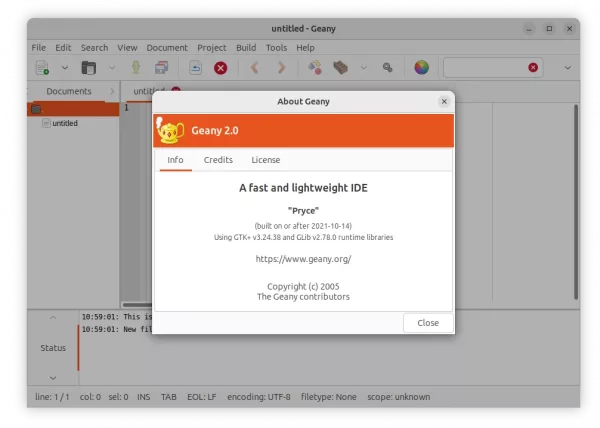The width and height of the screenshot is (600, 428).
Task: Click the New file toolbar icon
Action: point(42,68)
